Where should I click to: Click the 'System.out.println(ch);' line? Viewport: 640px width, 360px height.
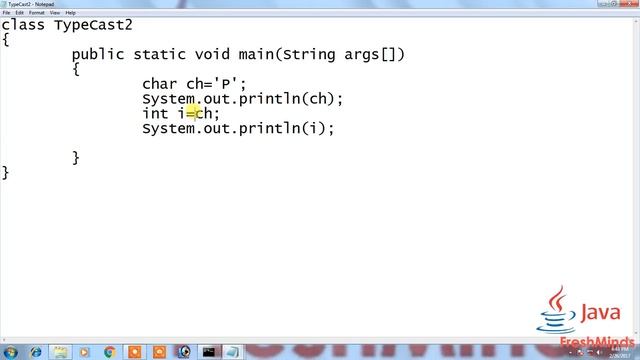[x=243, y=99]
